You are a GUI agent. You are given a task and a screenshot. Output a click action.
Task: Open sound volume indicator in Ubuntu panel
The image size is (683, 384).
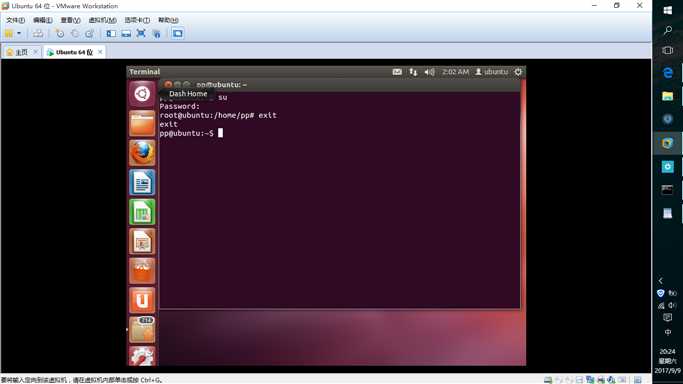tap(429, 72)
